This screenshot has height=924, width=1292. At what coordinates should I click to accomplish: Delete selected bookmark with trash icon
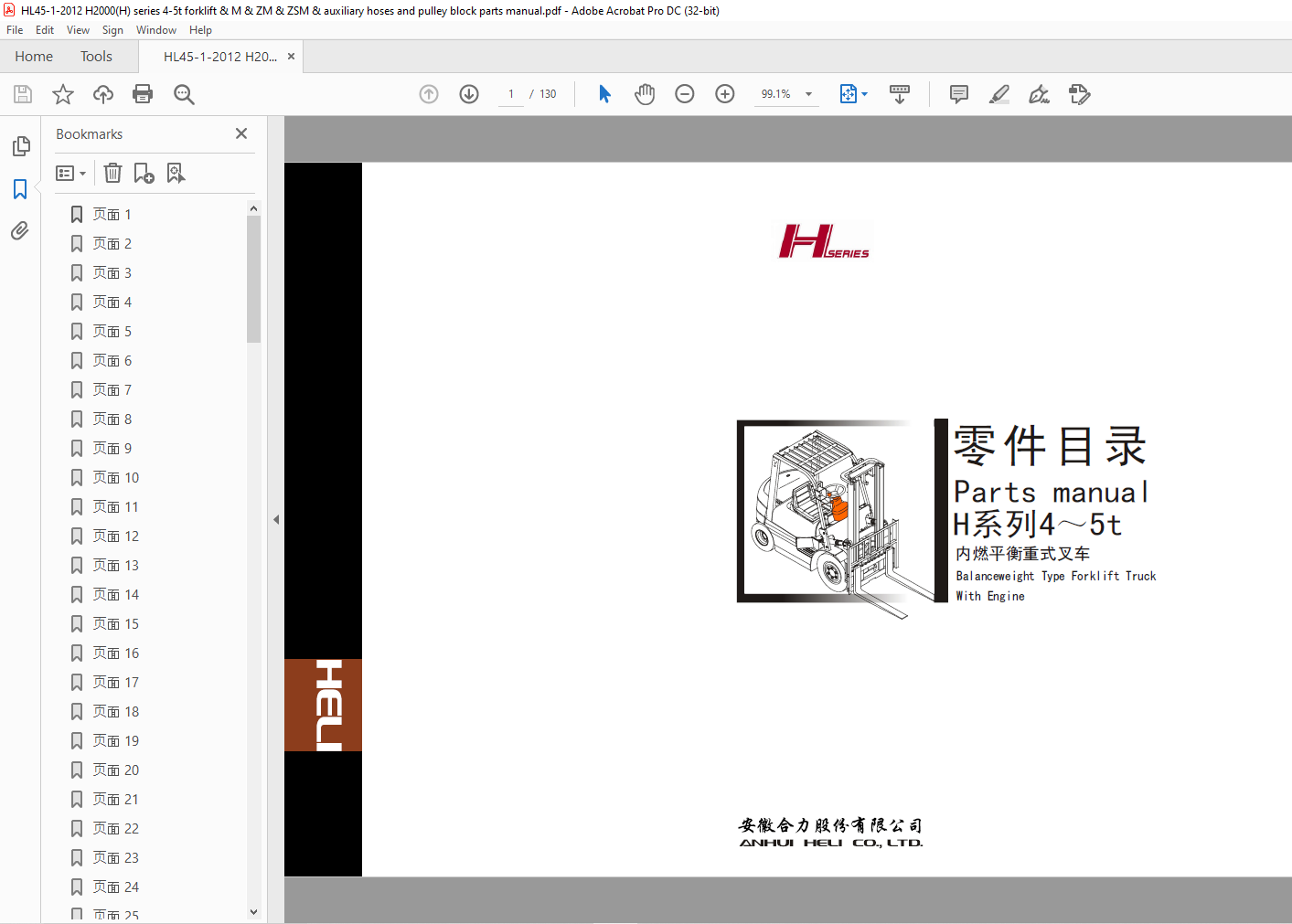pyautogui.click(x=112, y=173)
